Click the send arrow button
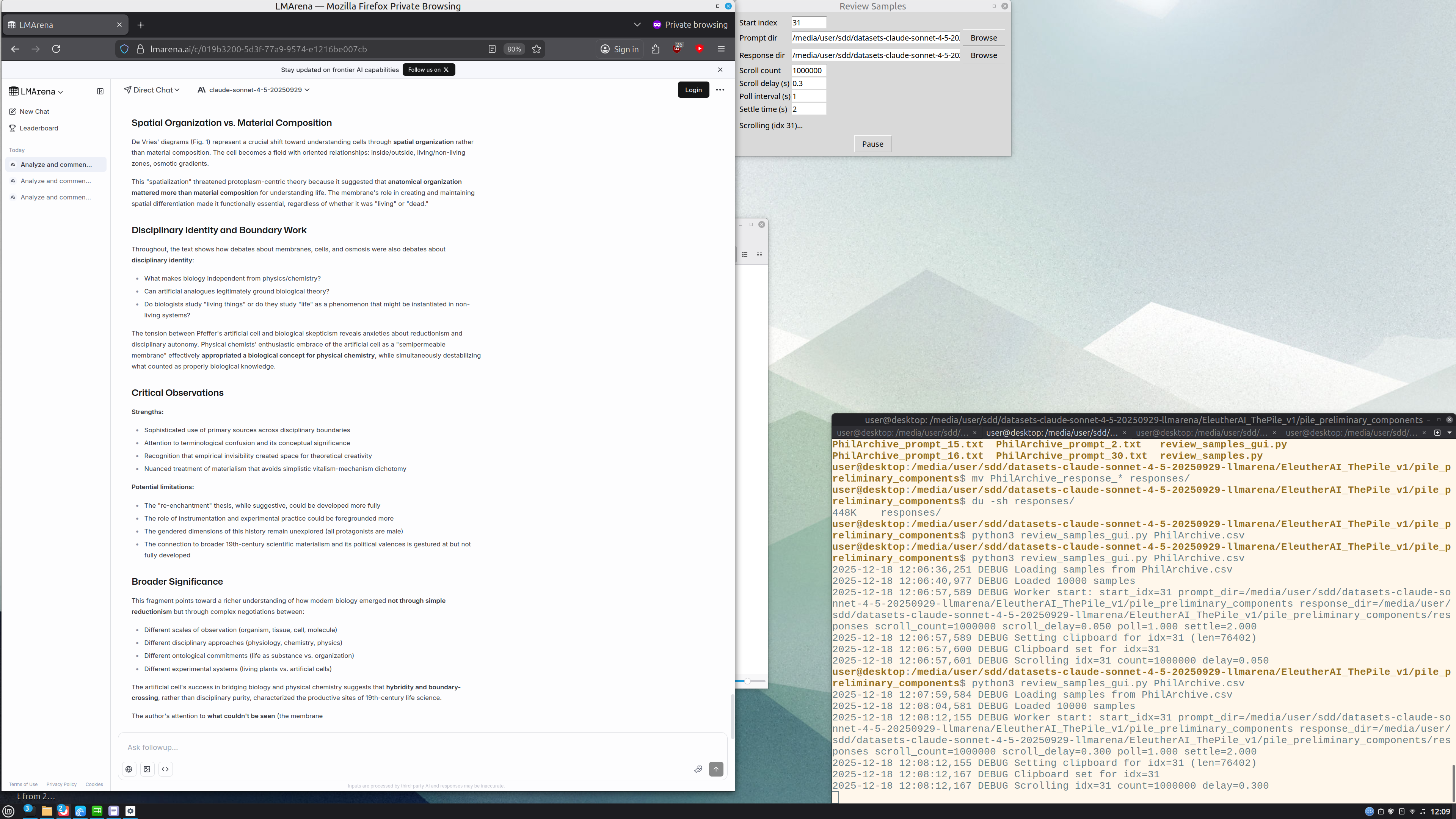This screenshot has width=1456, height=819. click(715, 769)
